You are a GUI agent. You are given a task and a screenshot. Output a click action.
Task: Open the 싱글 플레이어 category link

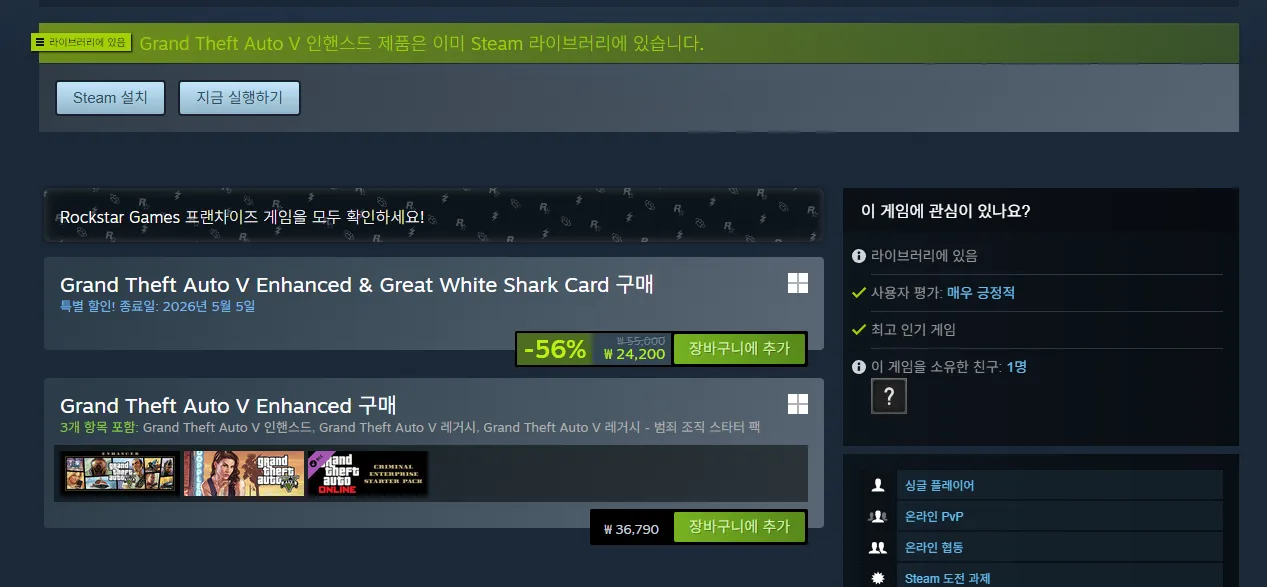[939, 485]
